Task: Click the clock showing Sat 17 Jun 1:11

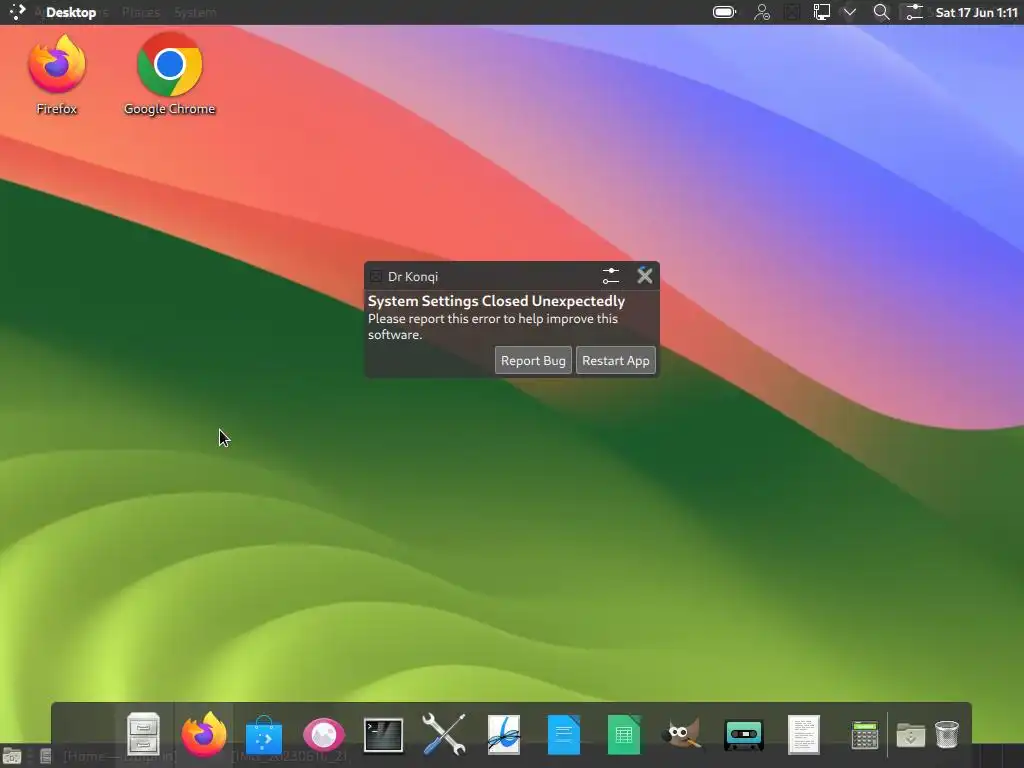Action: pos(976,12)
